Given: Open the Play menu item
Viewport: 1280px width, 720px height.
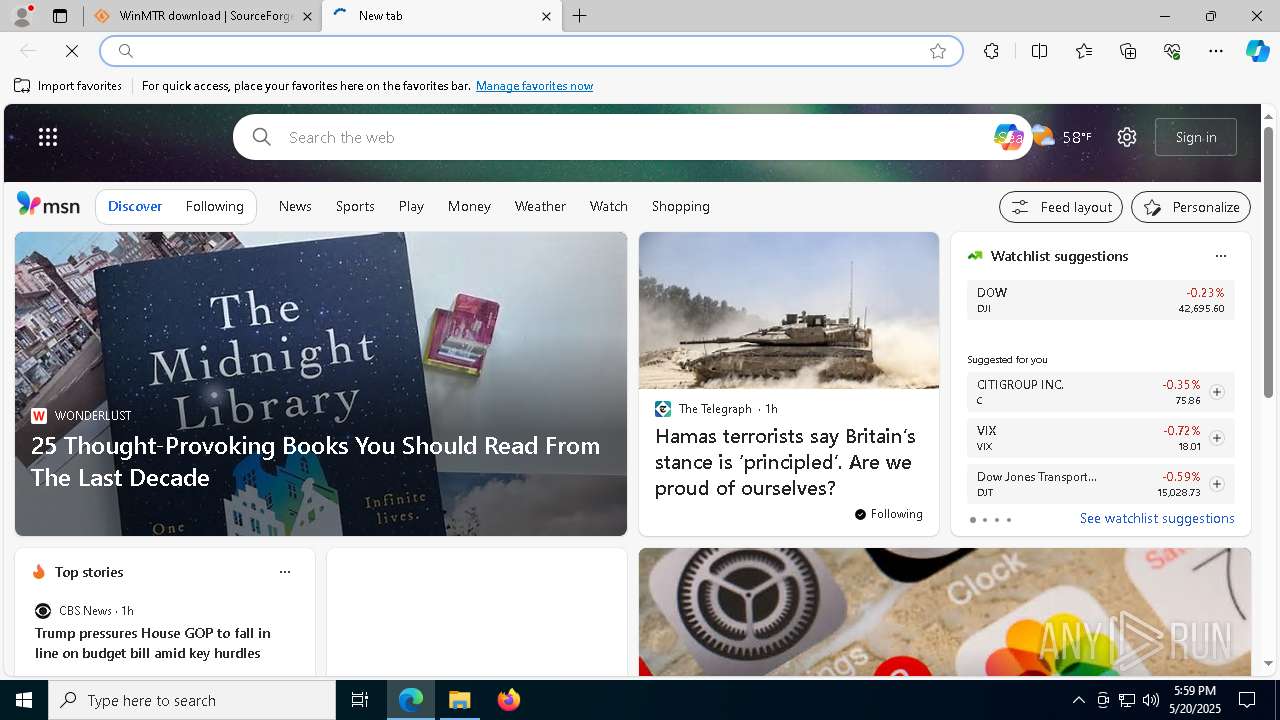Looking at the screenshot, I should (411, 206).
